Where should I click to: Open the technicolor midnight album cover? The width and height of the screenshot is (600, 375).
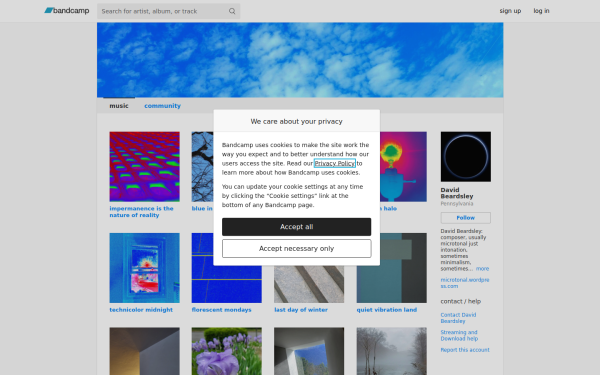pyautogui.click(x=145, y=268)
